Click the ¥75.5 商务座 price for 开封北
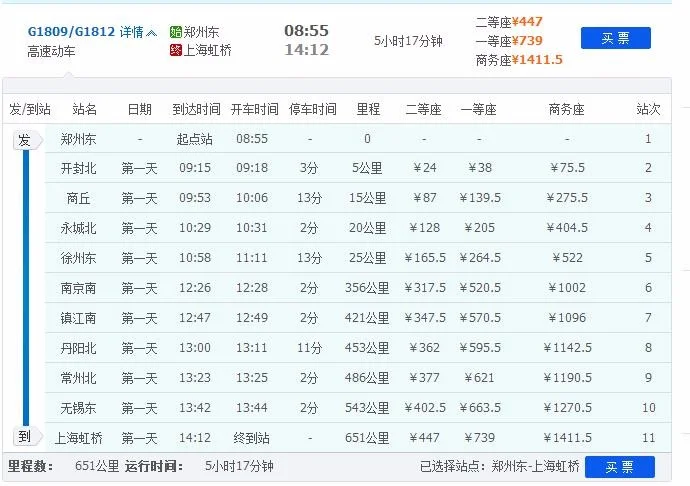This screenshot has width=690, height=486. (x=567, y=168)
